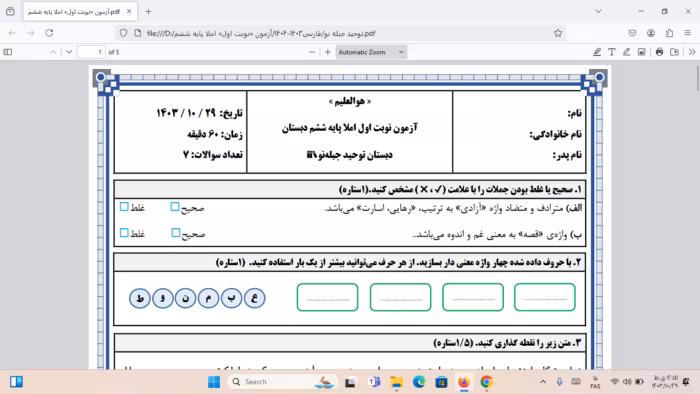Select the highlight tool in PDF toolbar
The height and width of the screenshot is (394, 700).
[597, 52]
